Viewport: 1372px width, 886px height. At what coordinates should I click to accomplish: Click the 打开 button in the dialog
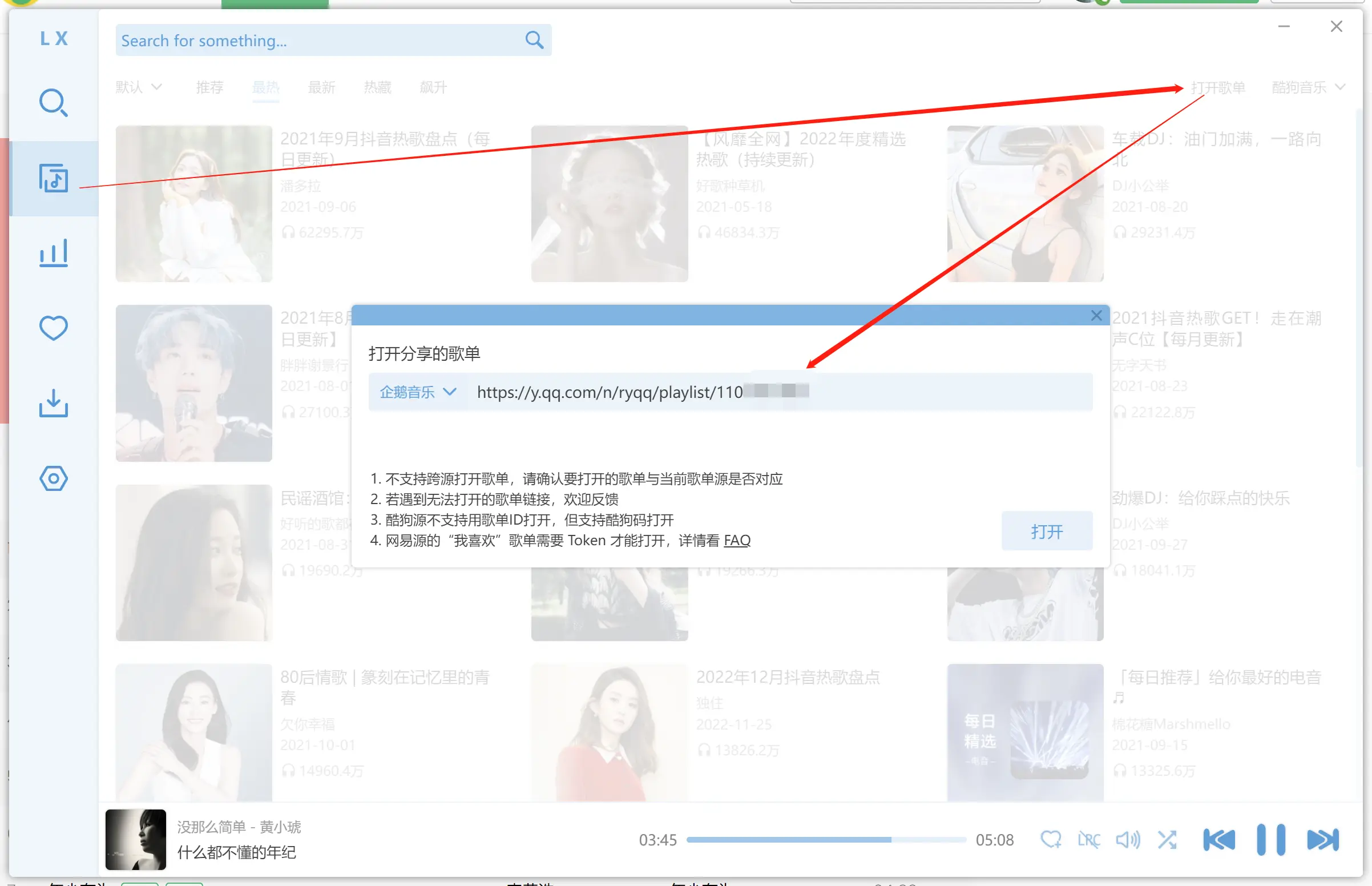point(1047,530)
